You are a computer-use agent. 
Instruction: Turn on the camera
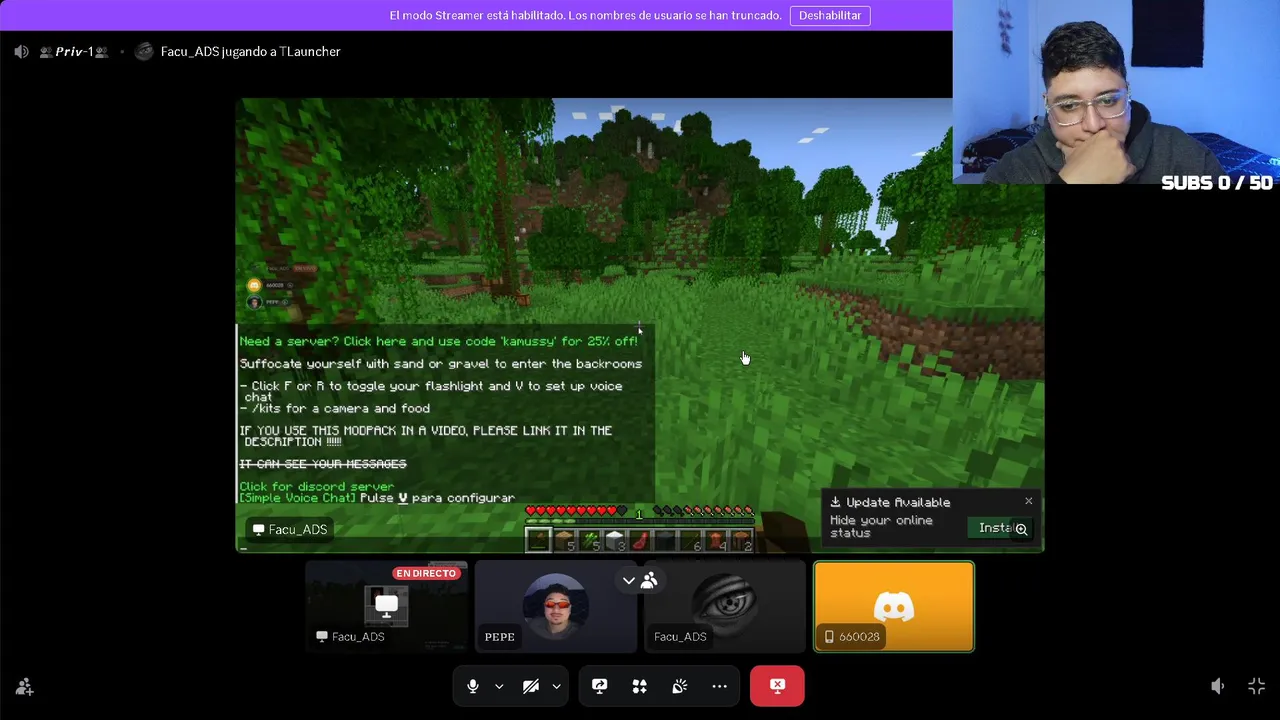tap(531, 686)
